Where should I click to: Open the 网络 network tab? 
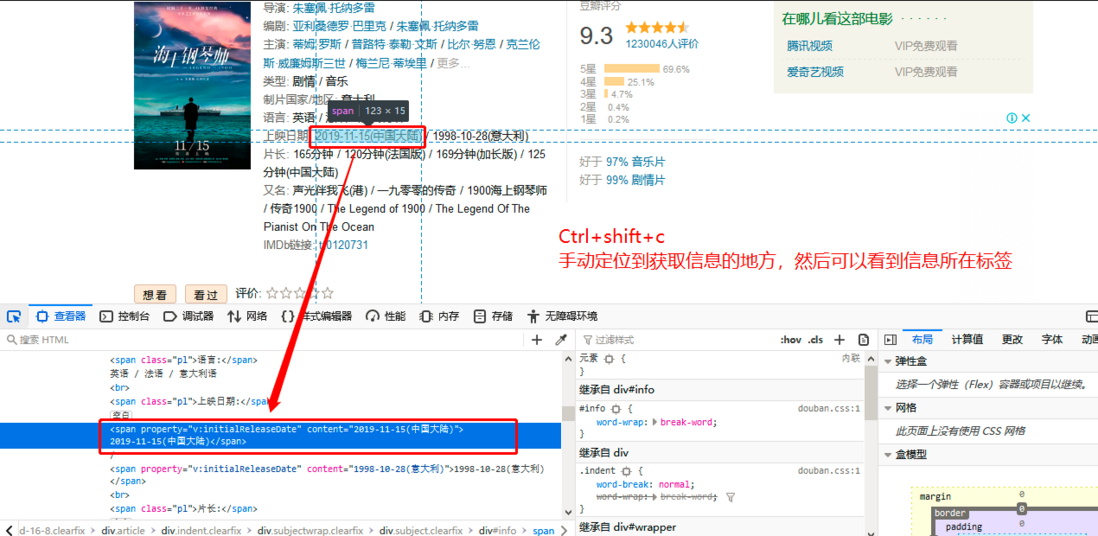click(x=247, y=317)
